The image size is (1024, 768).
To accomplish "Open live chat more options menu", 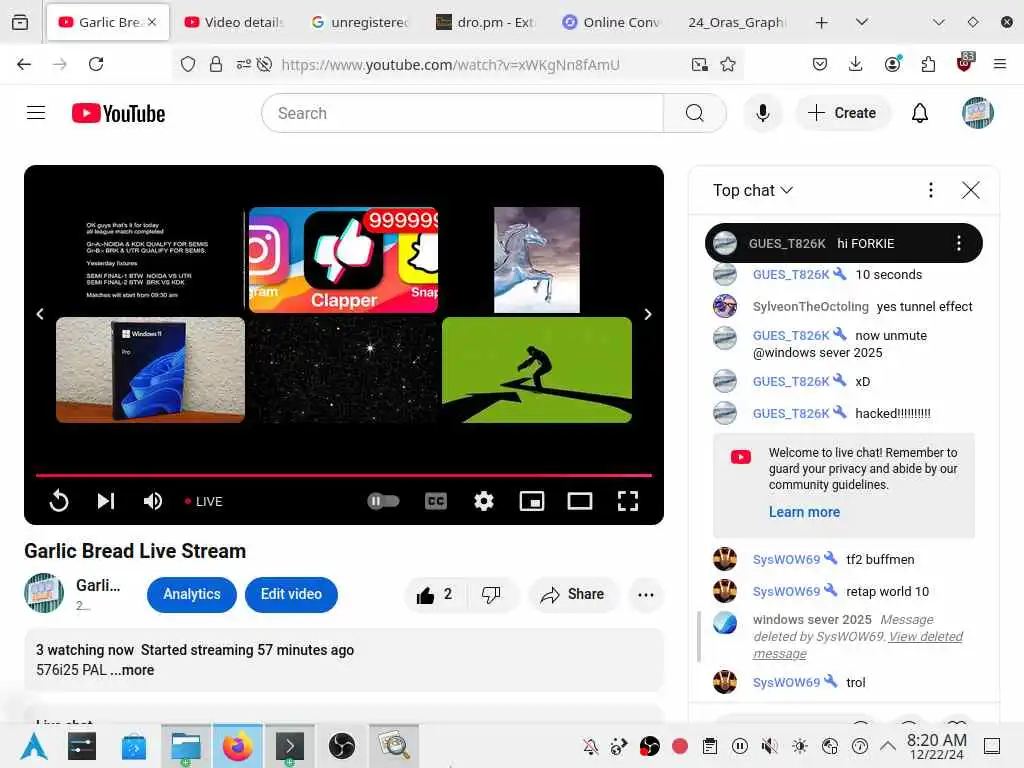I will coord(931,190).
